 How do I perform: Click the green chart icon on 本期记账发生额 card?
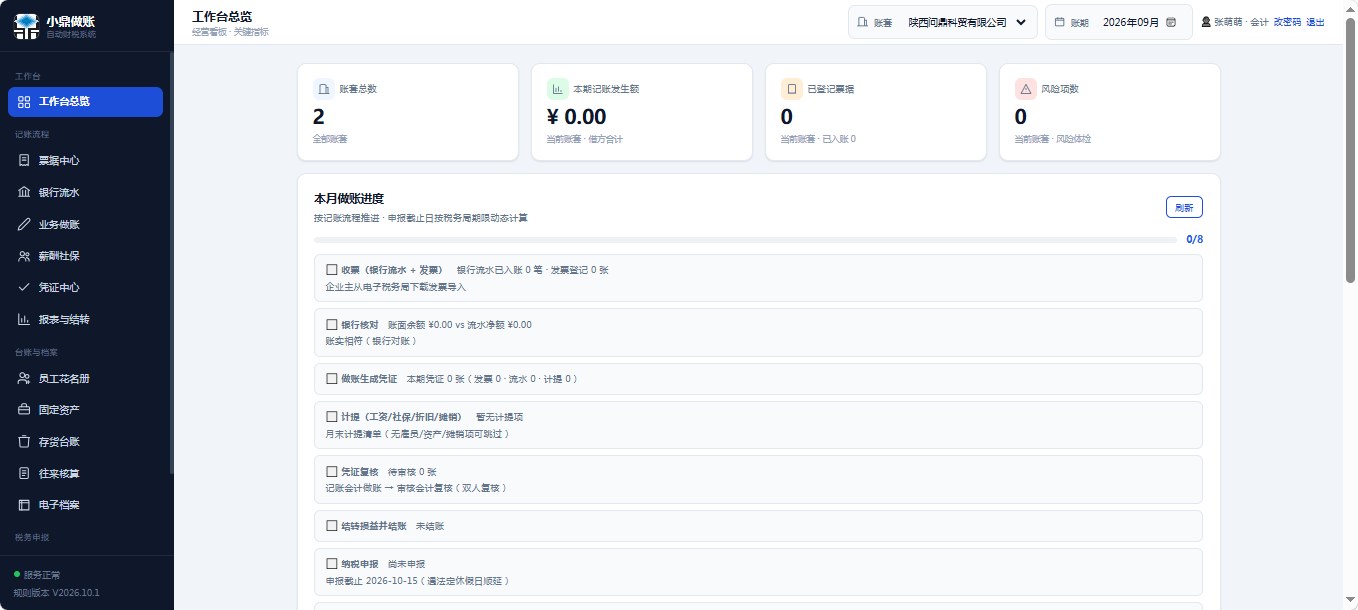click(558, 89)
